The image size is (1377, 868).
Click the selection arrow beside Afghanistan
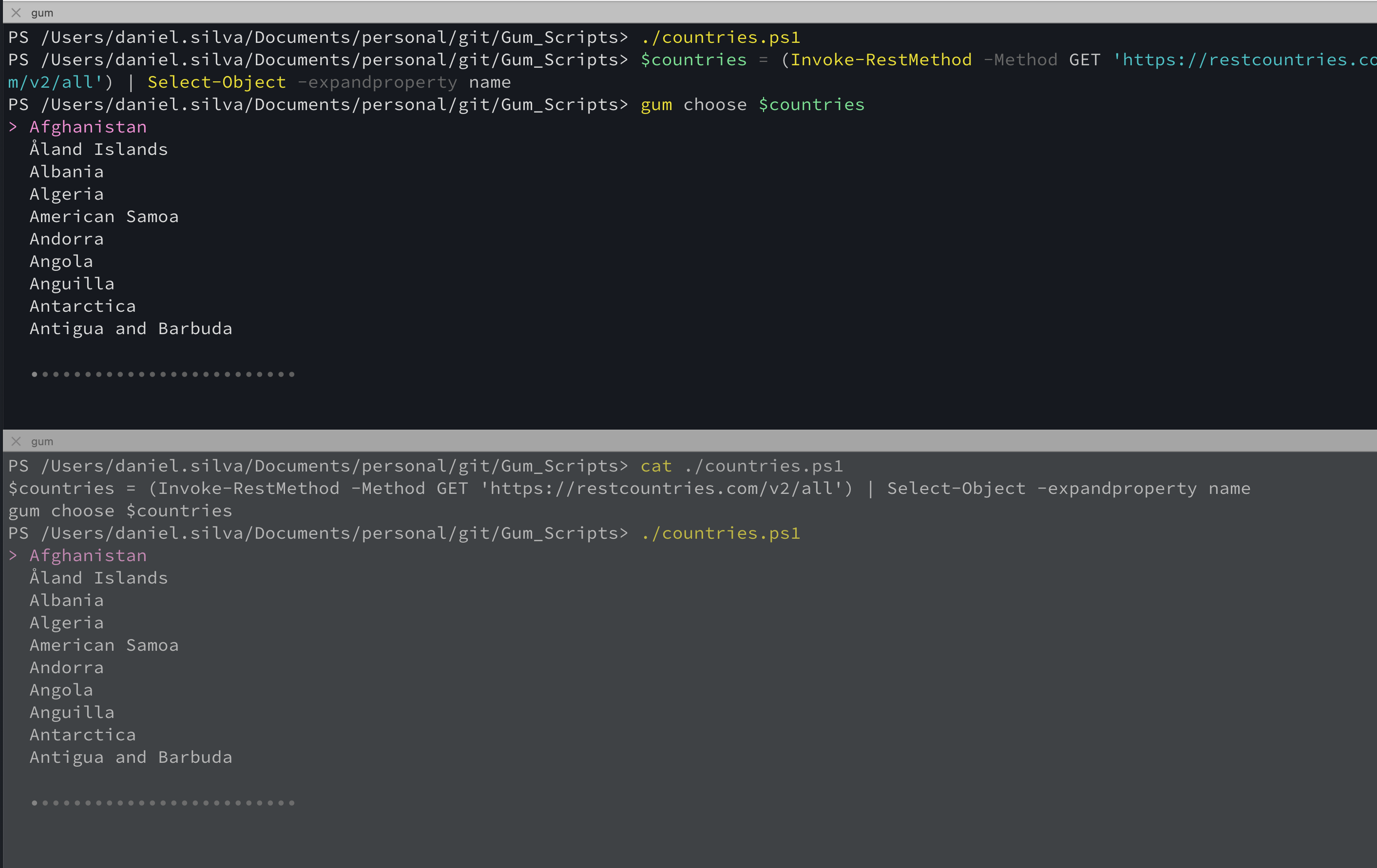13,126
